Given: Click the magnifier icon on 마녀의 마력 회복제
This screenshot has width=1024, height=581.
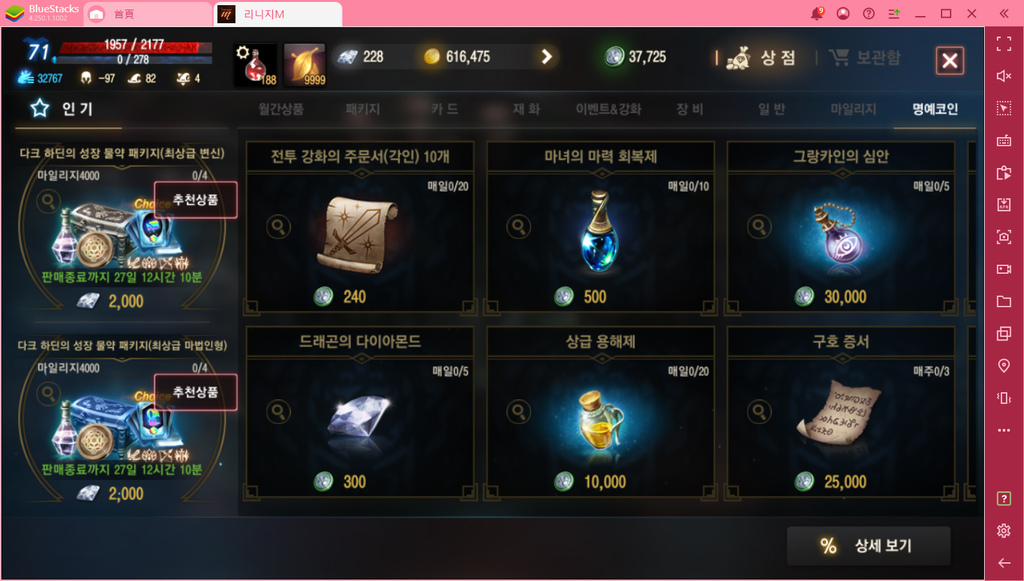Looking at the screenshot, I should [519, 227].
